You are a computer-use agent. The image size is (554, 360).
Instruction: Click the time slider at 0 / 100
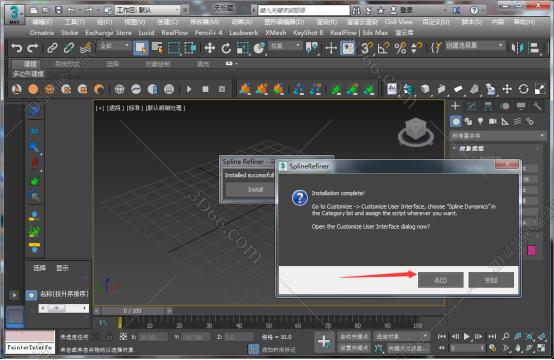(132, 311)
